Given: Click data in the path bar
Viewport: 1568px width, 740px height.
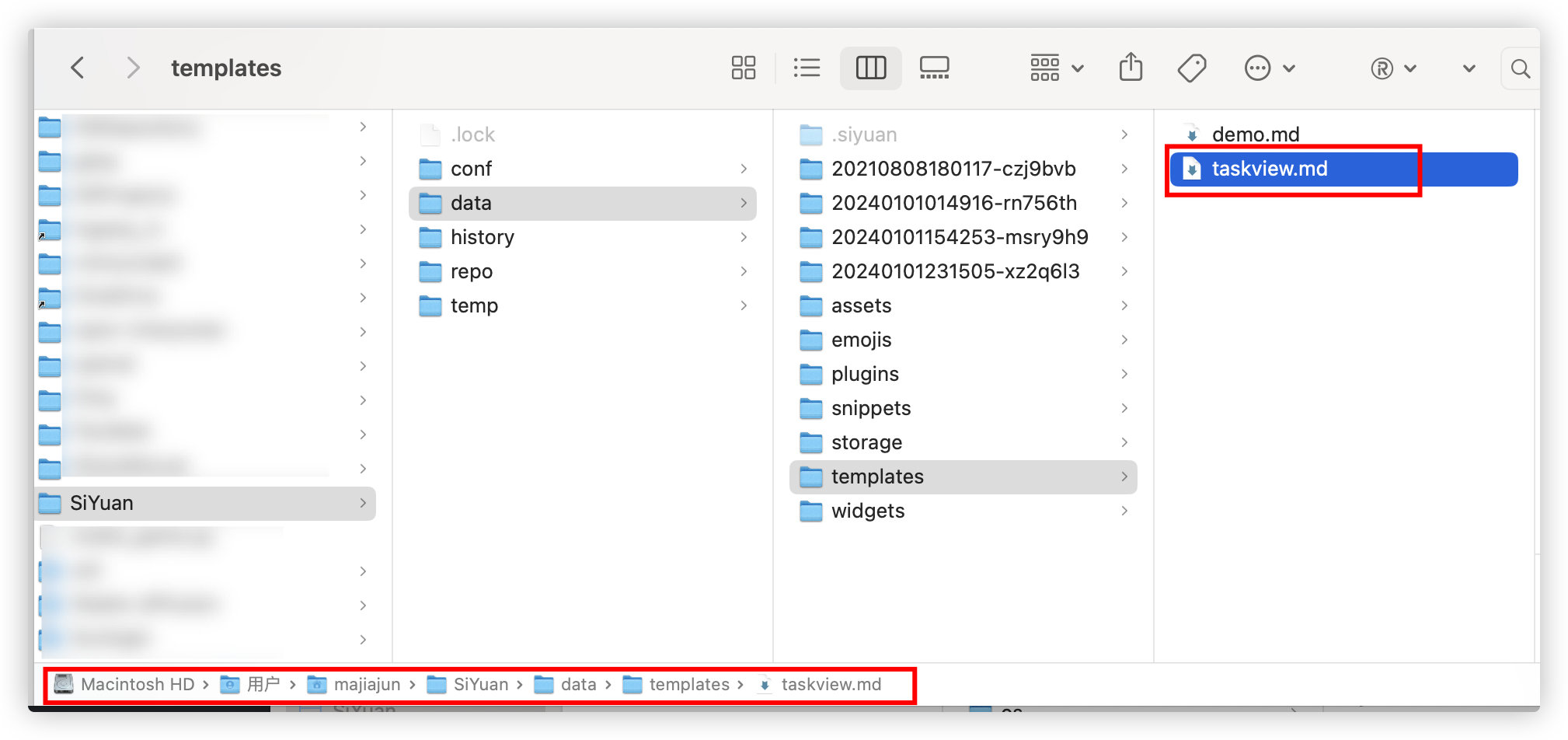Looking at the screenshot, I should pyautogui.click(x=566, y=685).
